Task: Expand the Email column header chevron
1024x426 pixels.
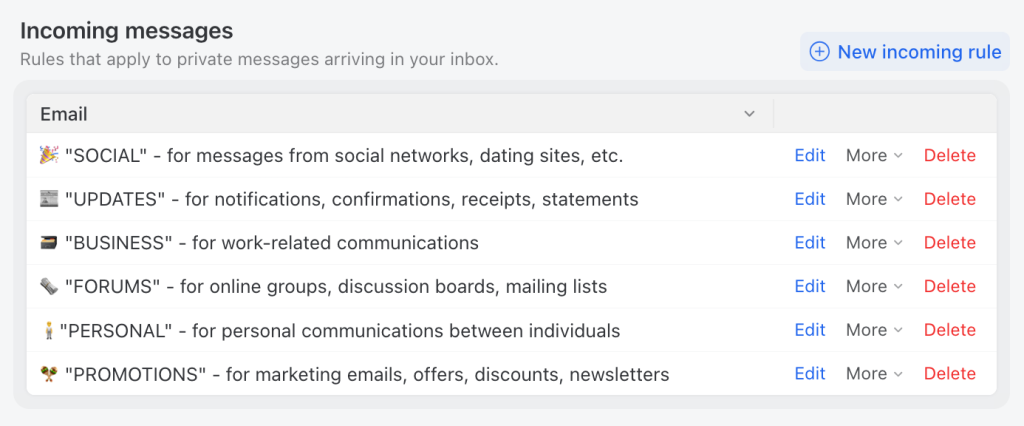Action: [750, 114]
